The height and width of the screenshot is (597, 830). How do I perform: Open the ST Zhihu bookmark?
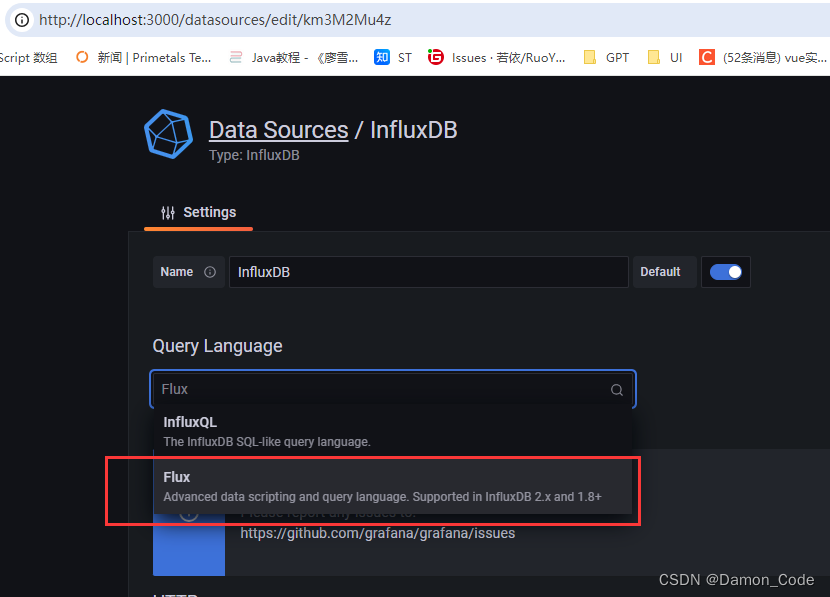(393, 57)
